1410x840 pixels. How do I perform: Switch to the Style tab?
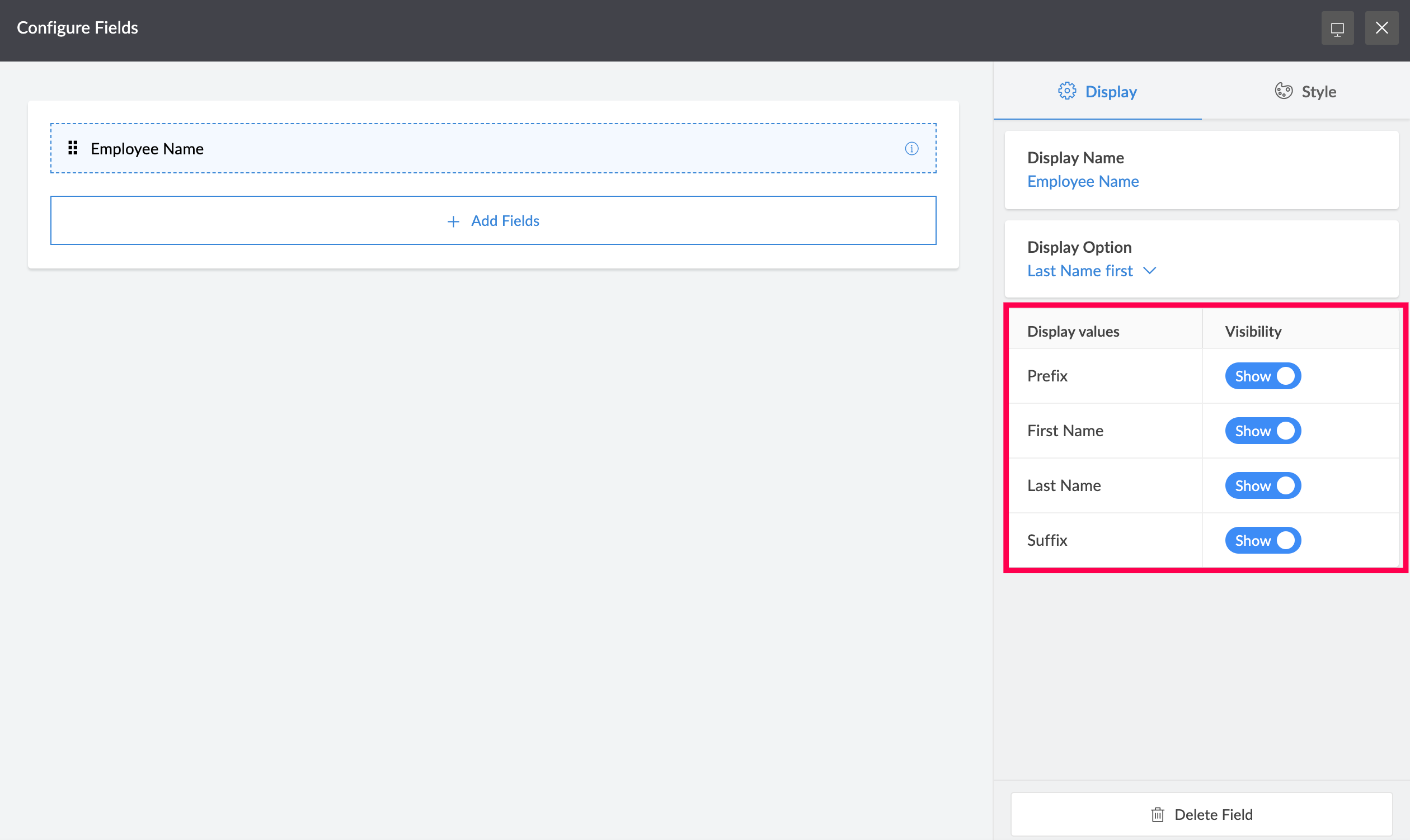[1305, 92]
